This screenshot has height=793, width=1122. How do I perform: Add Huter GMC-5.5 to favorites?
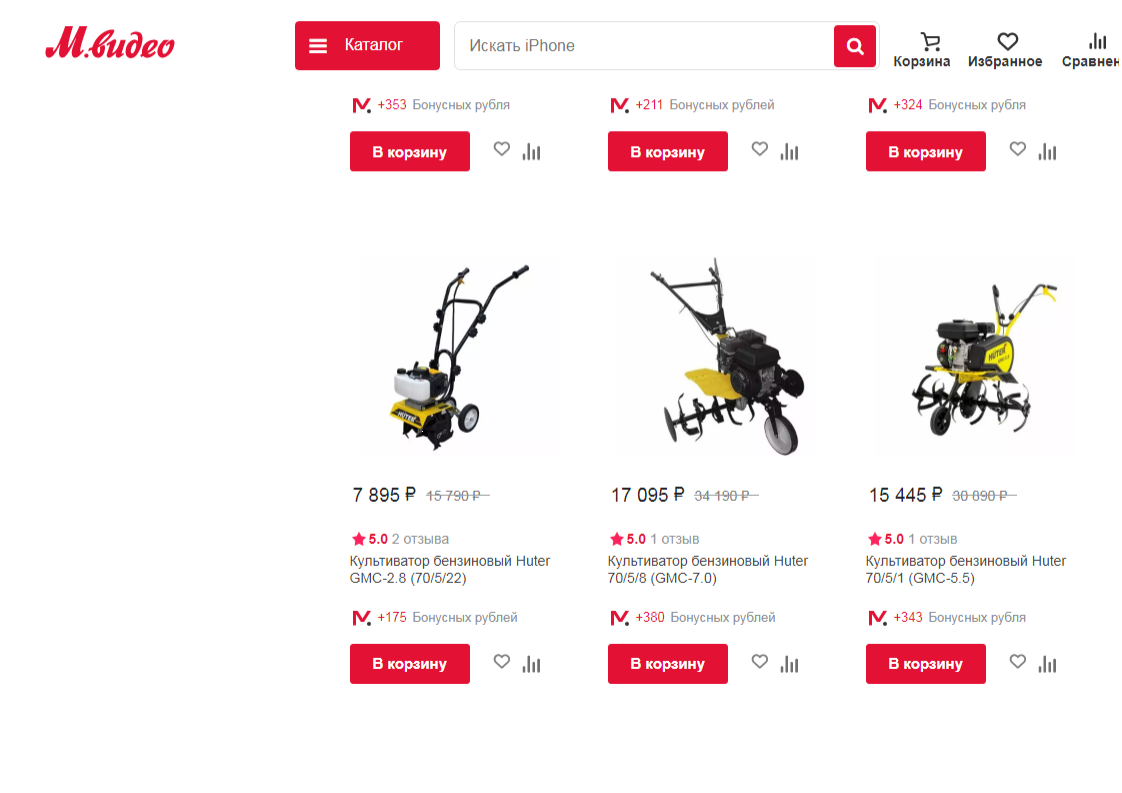1018,661
